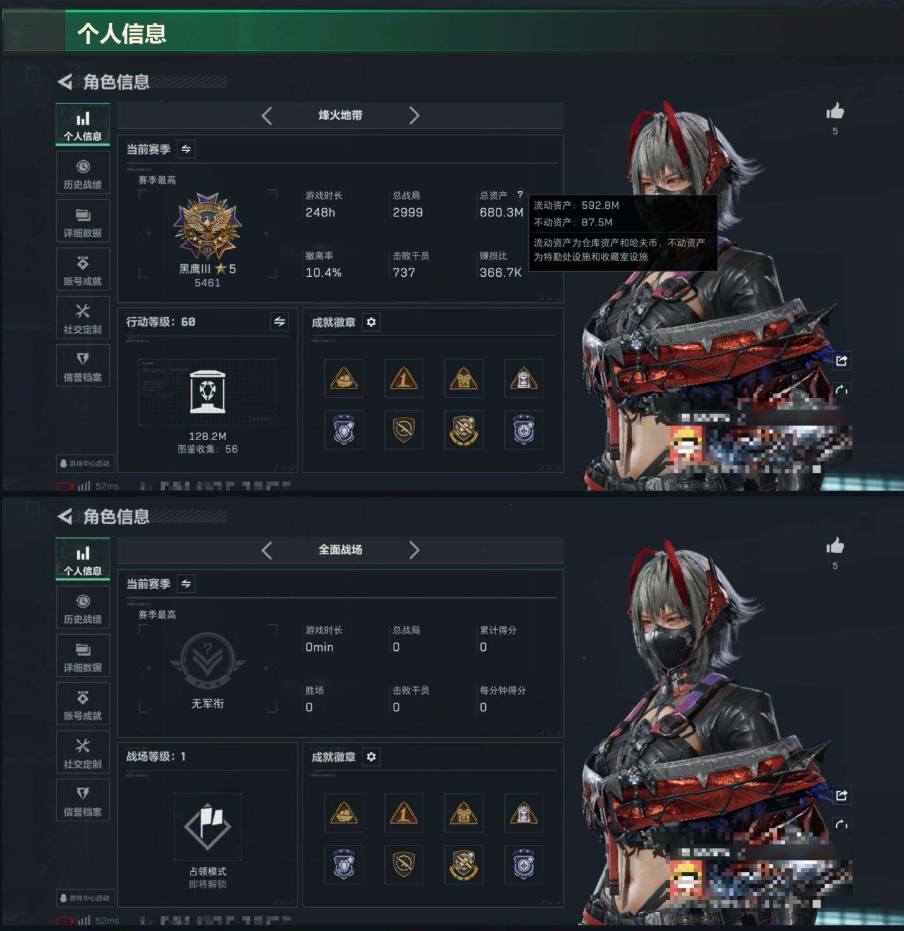Toggle the 当前赛季 swap button in upper panel
The width and height of the screenshot is (904, 931).
[186, 149]
